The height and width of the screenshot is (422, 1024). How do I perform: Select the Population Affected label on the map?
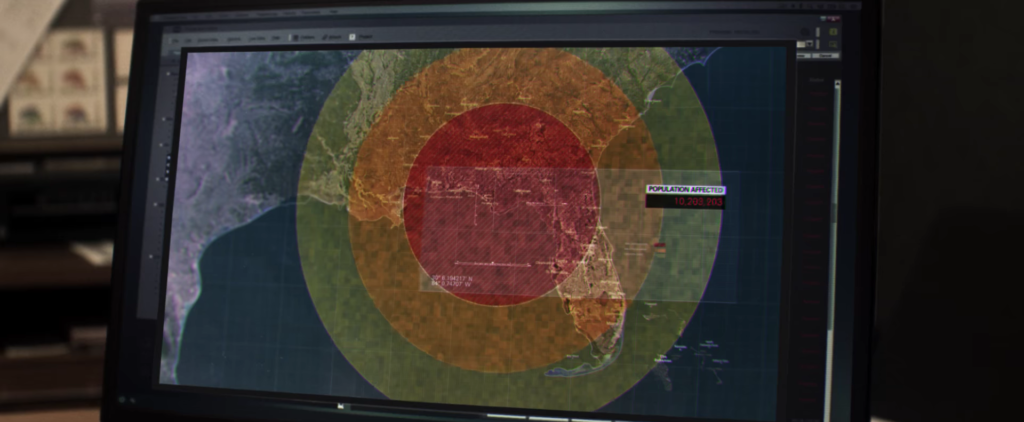[x=685, y=189]
